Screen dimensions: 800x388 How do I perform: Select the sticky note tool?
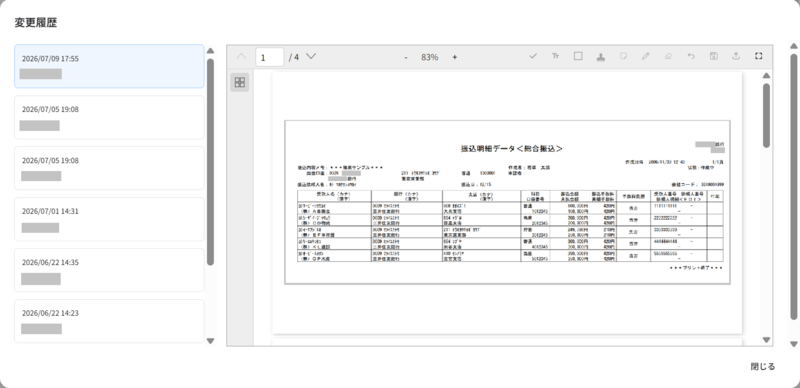click(x=623, y=57)
